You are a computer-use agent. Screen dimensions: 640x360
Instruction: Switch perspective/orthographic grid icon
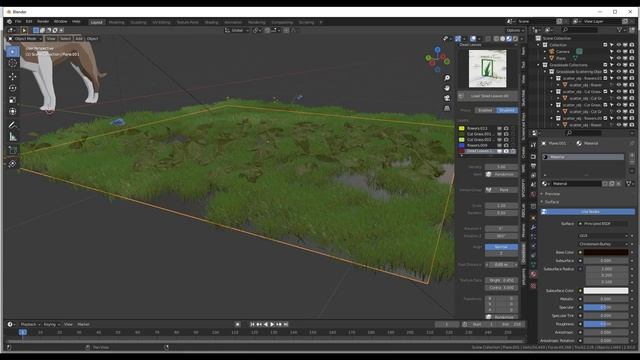pyautogui.click(x=447, y=108)
